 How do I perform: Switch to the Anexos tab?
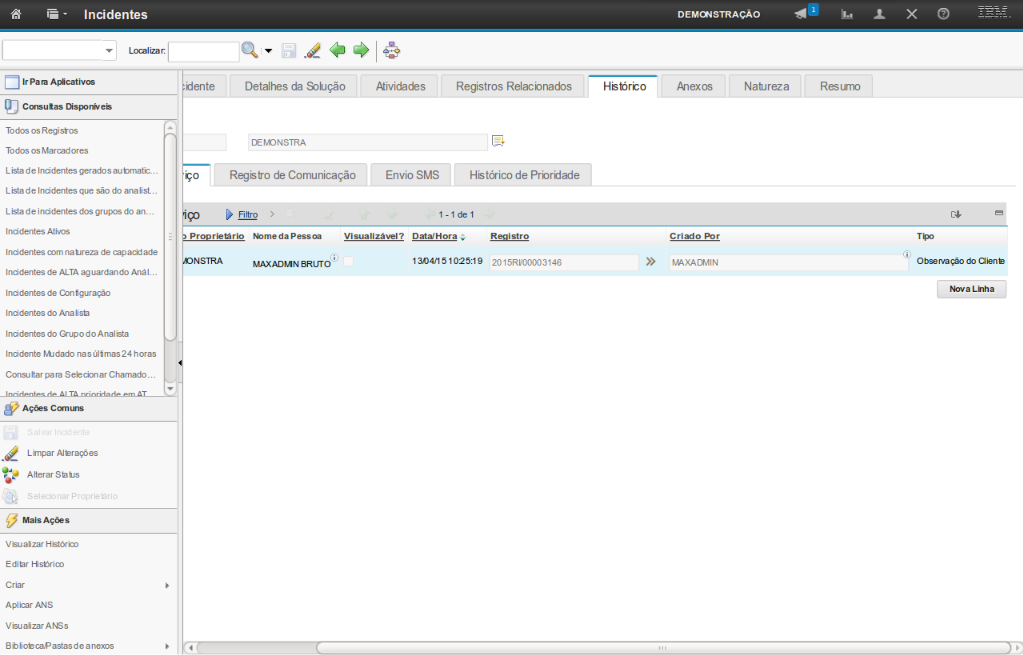point(694,86)
